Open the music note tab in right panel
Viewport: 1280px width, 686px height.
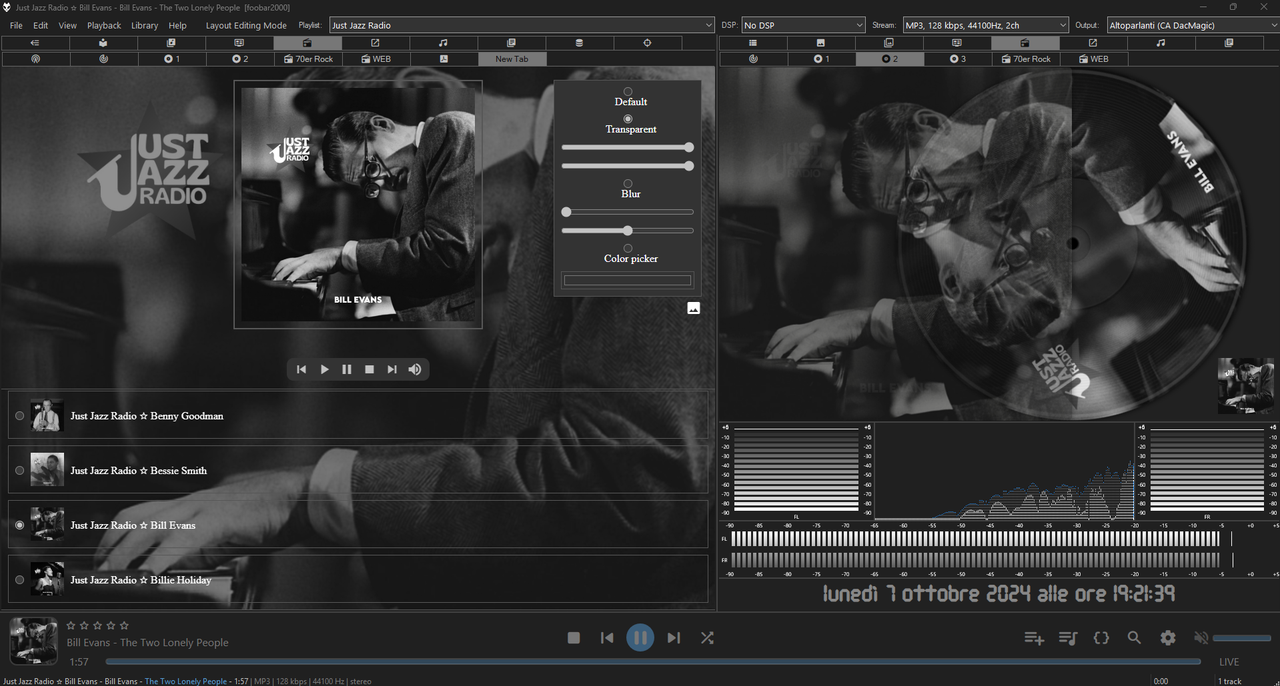pos(1161,43)
